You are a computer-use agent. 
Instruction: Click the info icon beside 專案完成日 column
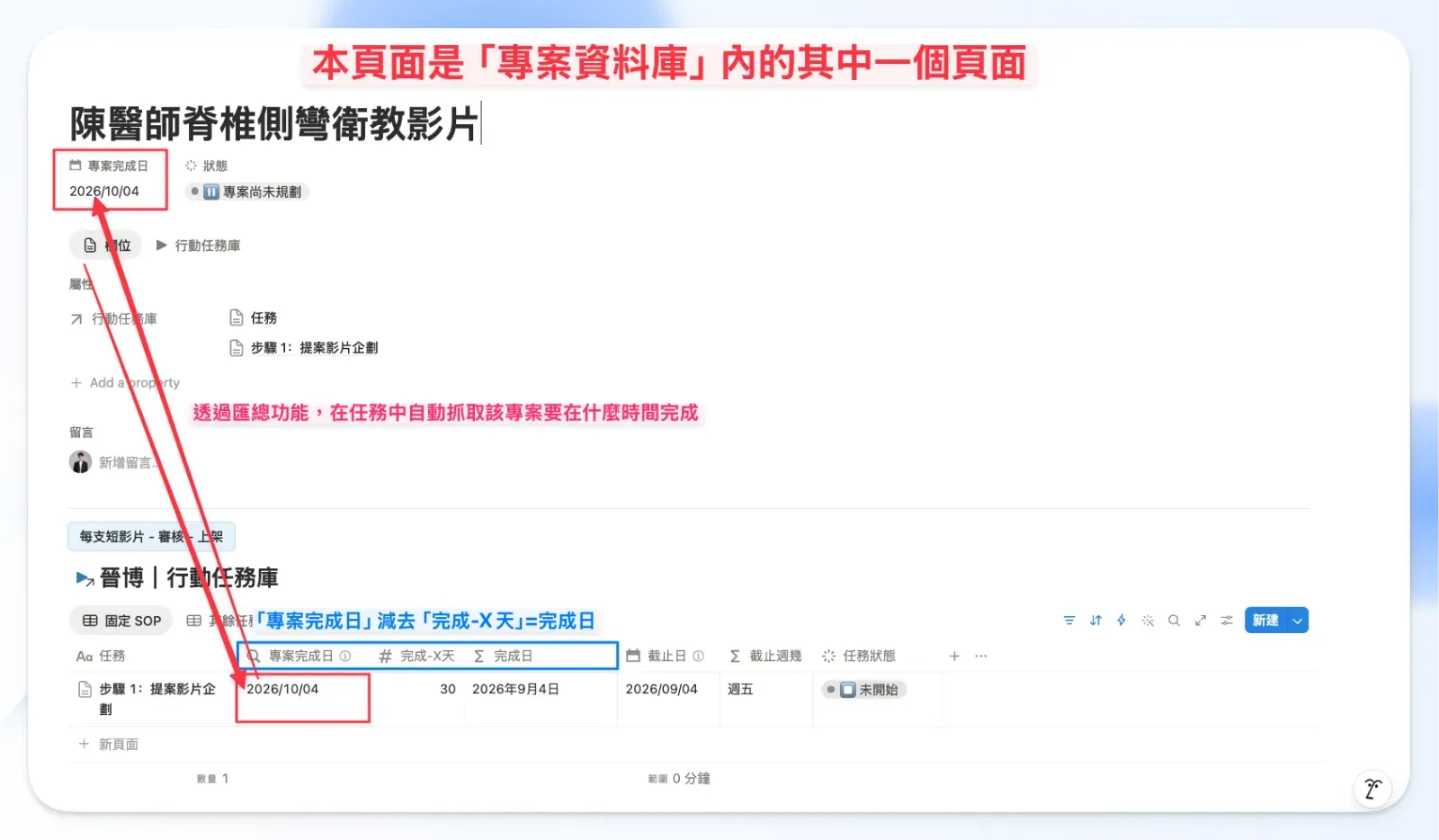[345, 657]
